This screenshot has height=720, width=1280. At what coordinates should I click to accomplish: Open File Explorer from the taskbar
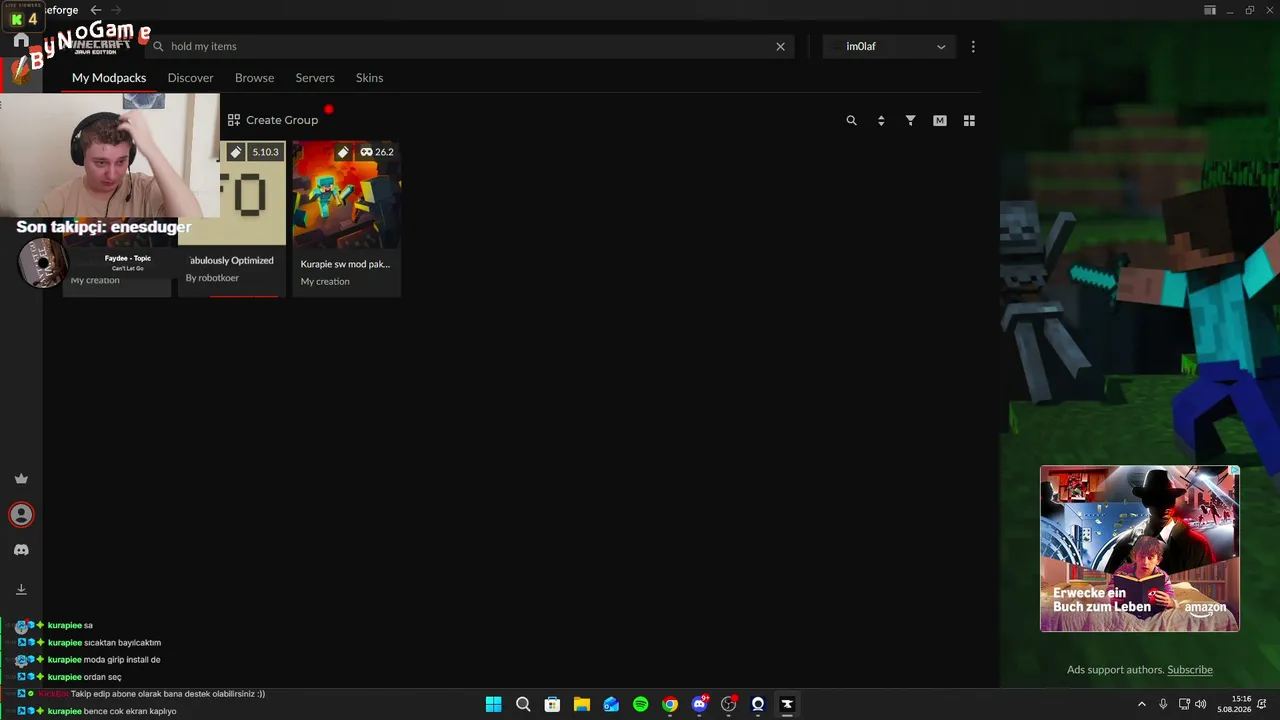coord(582,704)
